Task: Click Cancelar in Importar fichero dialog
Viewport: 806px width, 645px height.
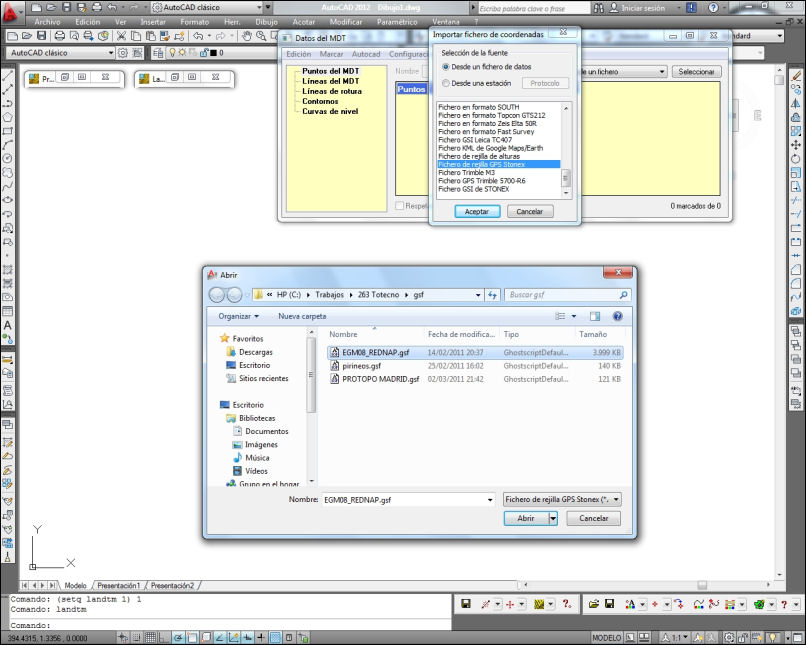Action: pos(530,211)
